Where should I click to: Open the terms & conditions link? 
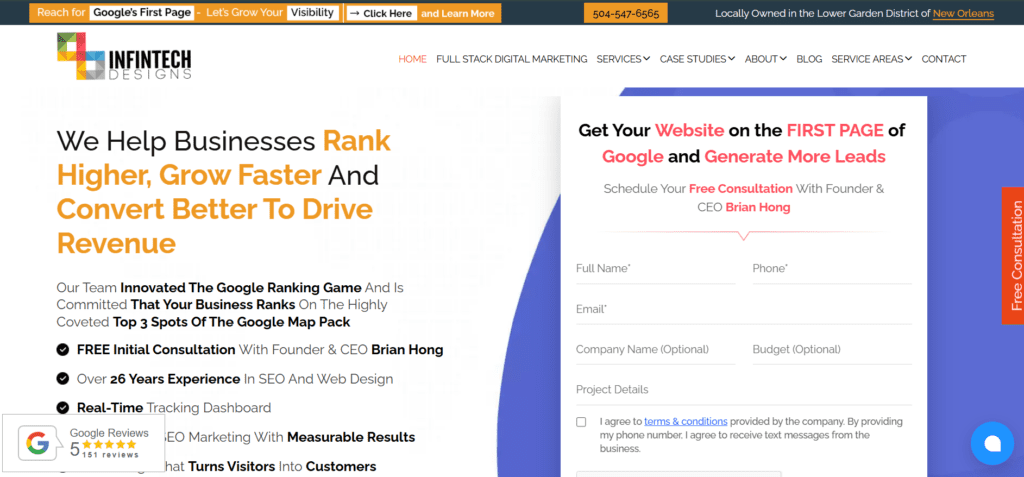685,421
